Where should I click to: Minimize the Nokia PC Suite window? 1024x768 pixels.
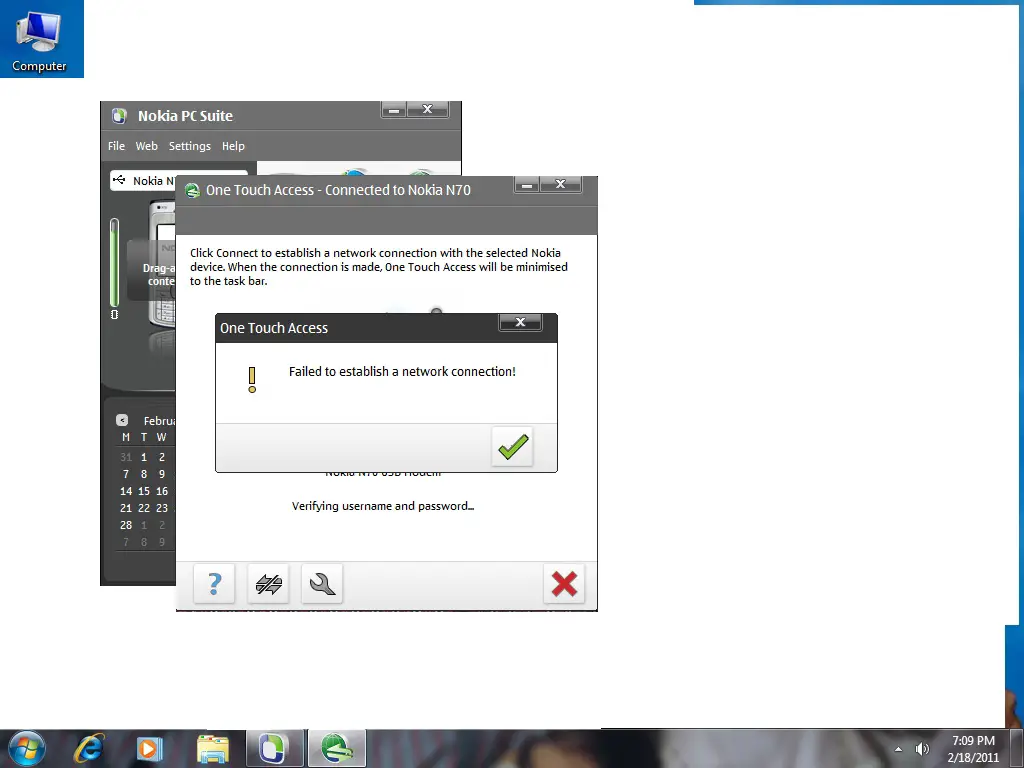pos(394,110)
